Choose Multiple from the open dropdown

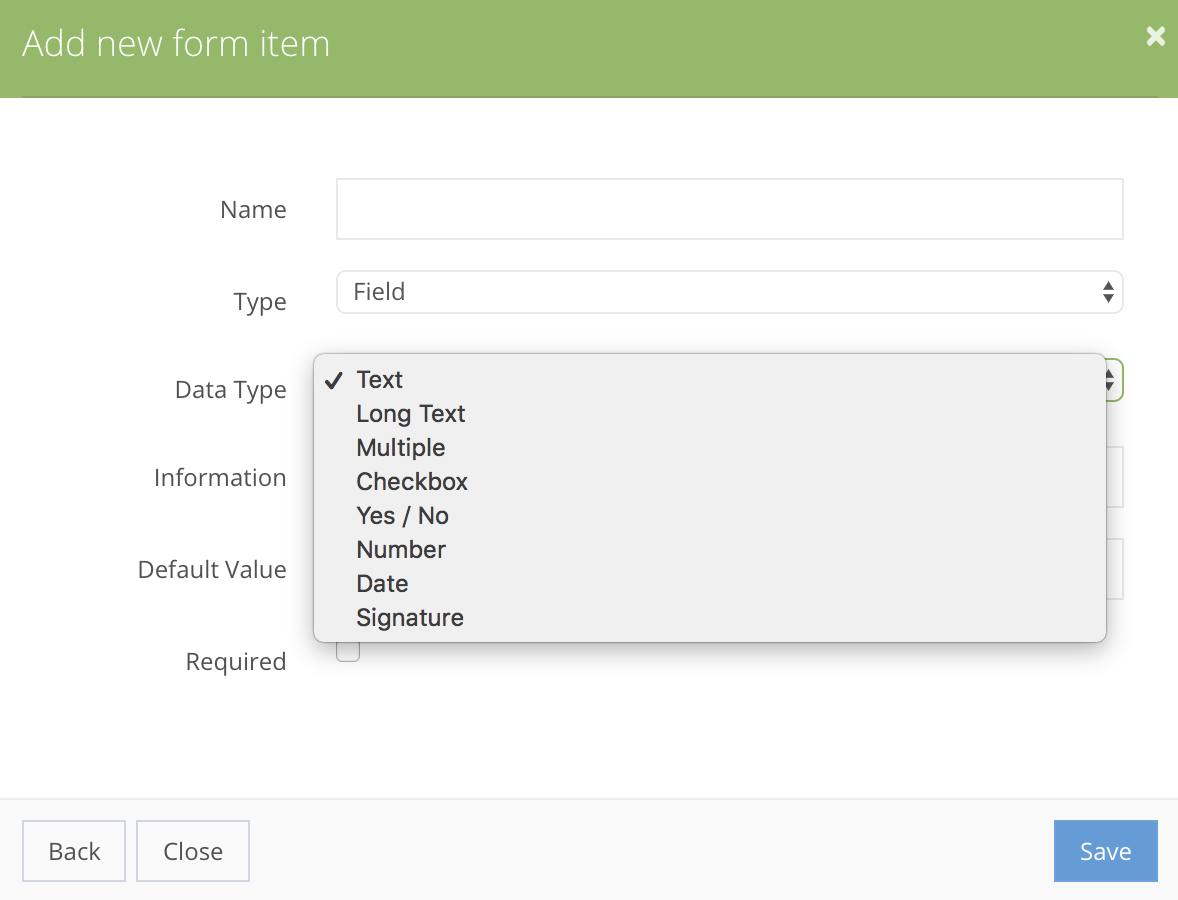point(400,448)
